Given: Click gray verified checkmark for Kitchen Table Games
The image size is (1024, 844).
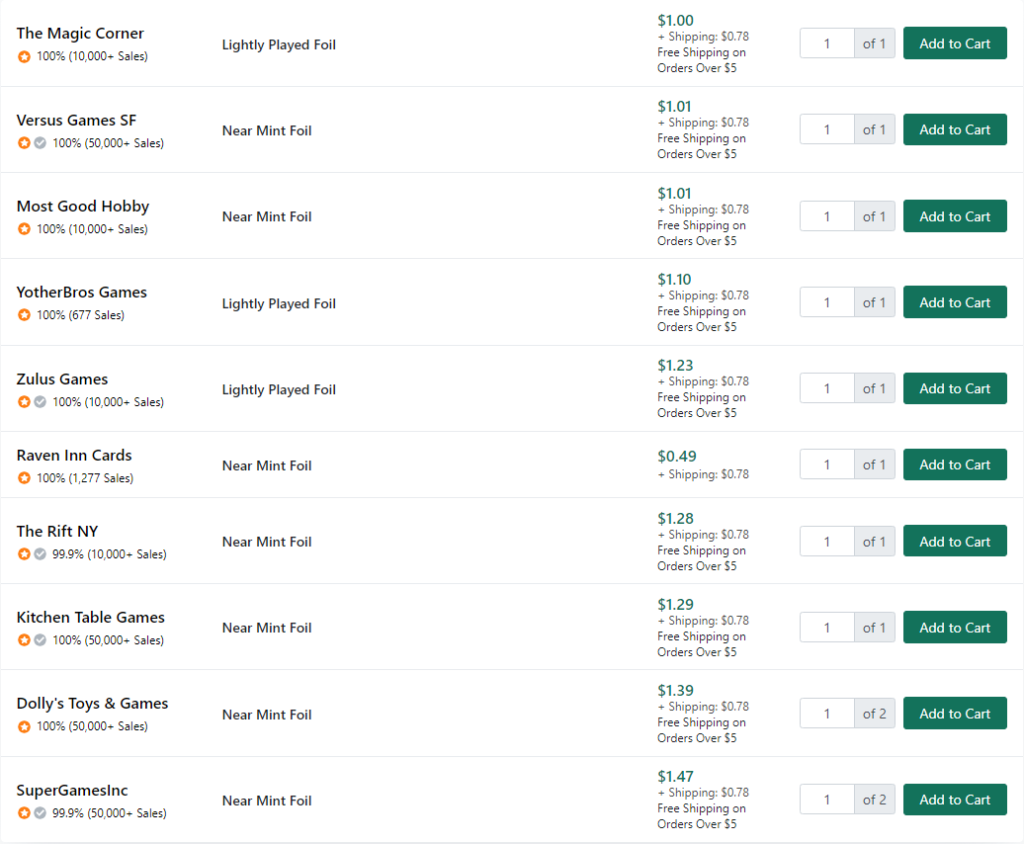Looking at the screenshot, I should pos(40,641).
